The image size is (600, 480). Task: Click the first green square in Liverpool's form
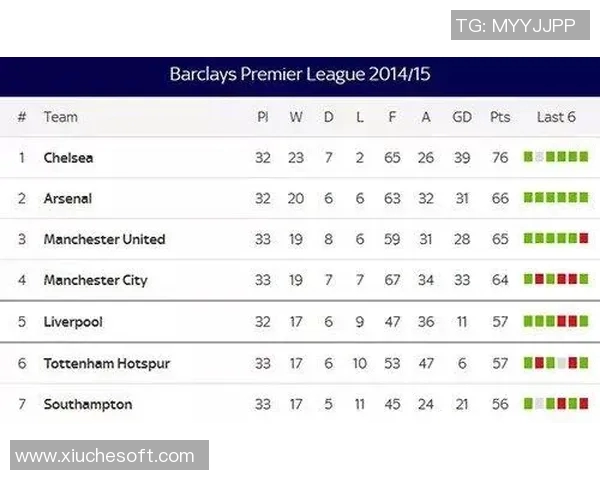pos(529,322)
